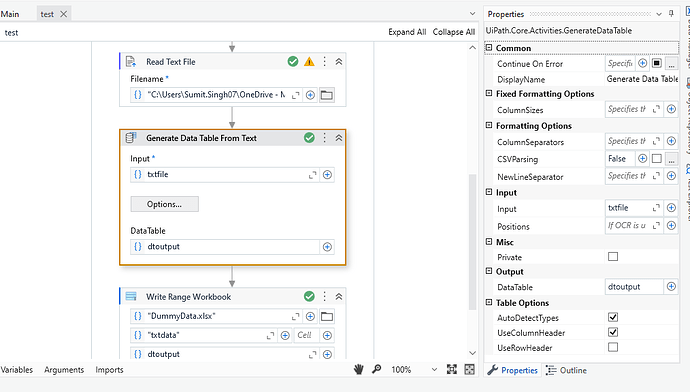Image resolution: width=690 pixels, height=392 pixels.
Task: Click plus button next to txtdata sheet field
Action: [285, 336]
